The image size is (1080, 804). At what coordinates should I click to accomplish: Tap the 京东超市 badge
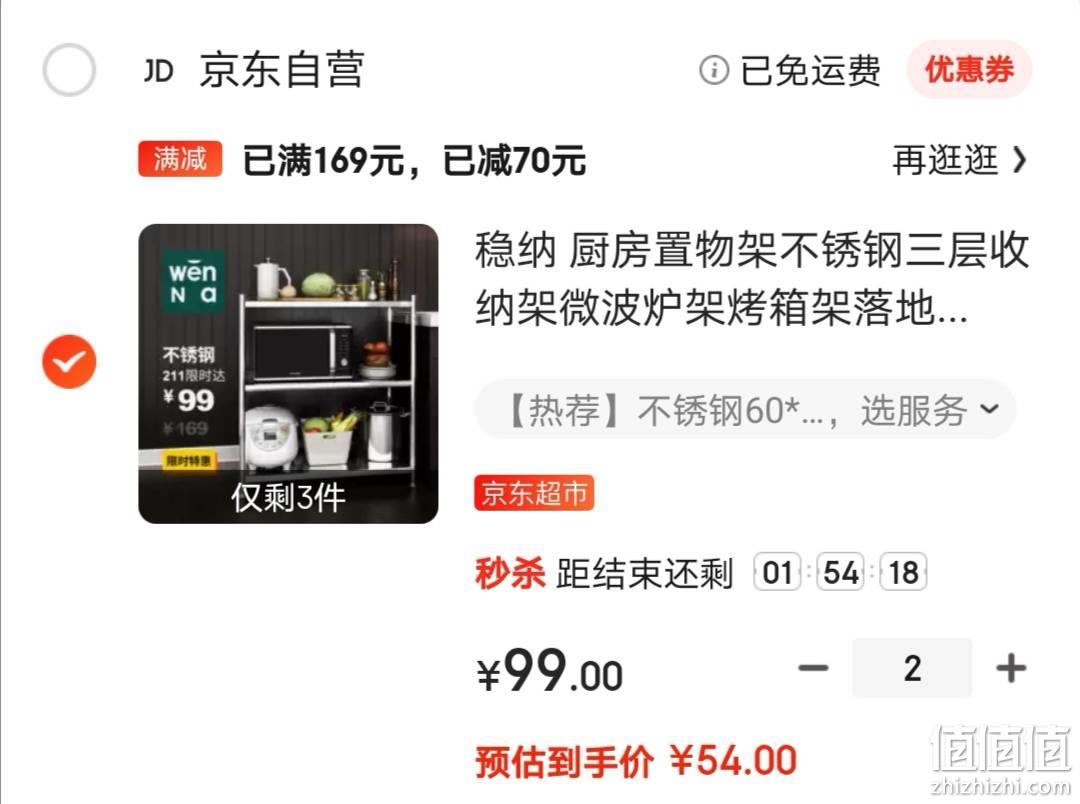(x=534, y=493)
